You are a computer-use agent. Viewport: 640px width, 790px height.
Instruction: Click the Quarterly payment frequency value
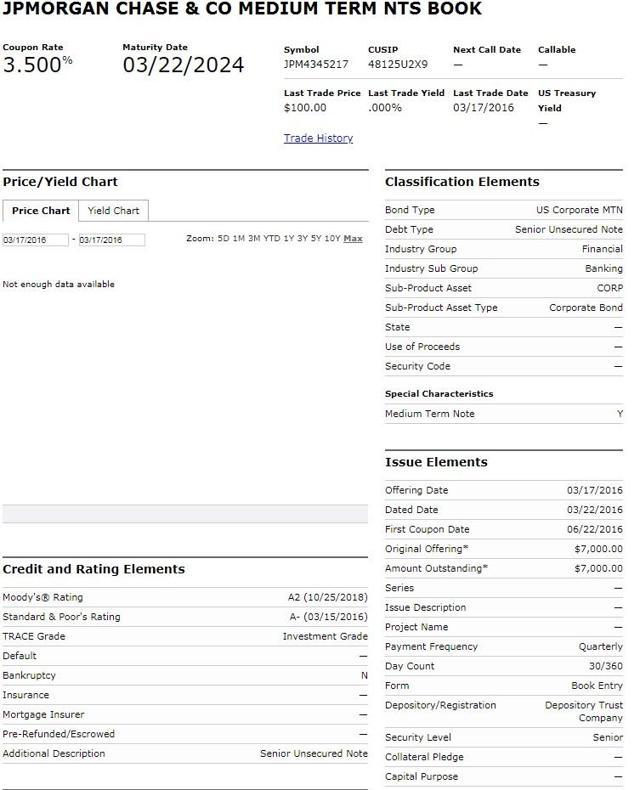(601, 647)
